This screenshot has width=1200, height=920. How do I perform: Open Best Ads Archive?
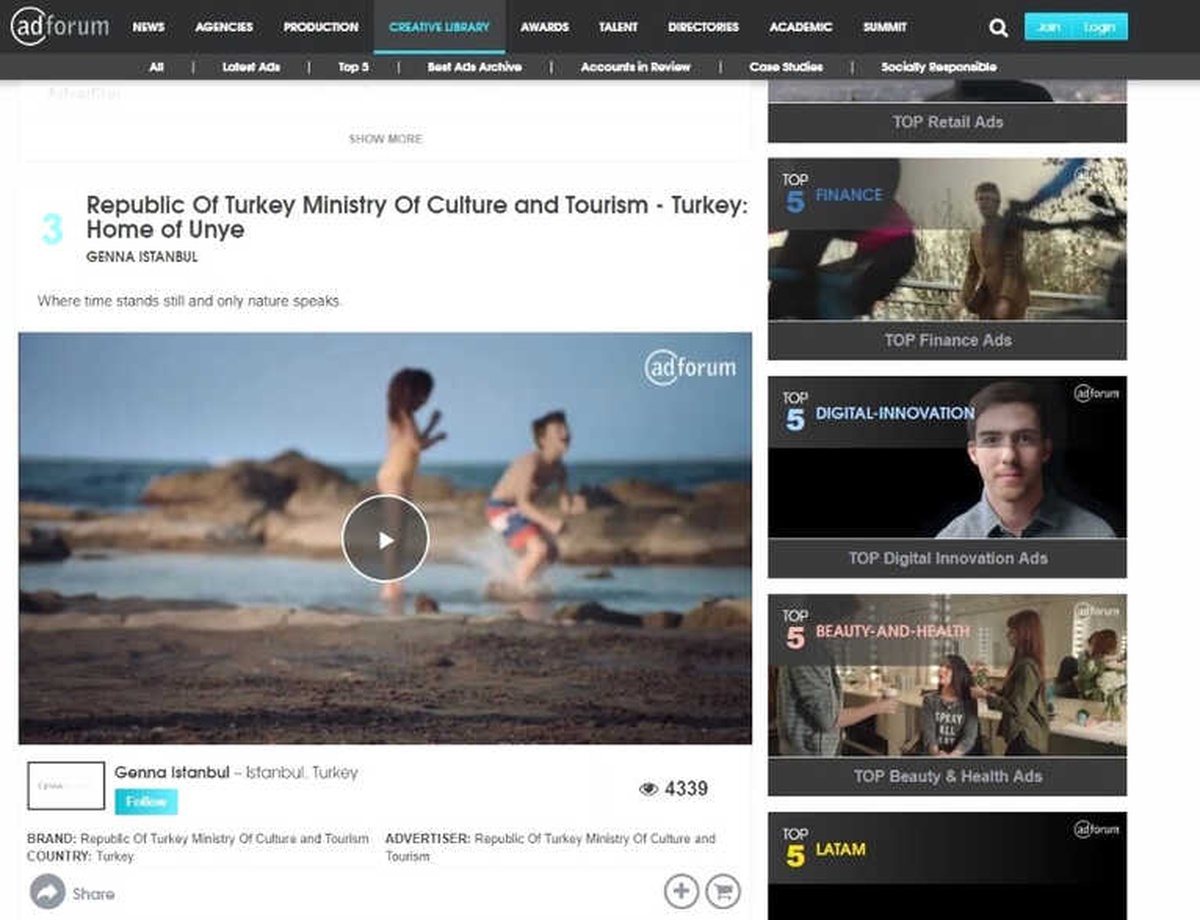pos(474,67)
